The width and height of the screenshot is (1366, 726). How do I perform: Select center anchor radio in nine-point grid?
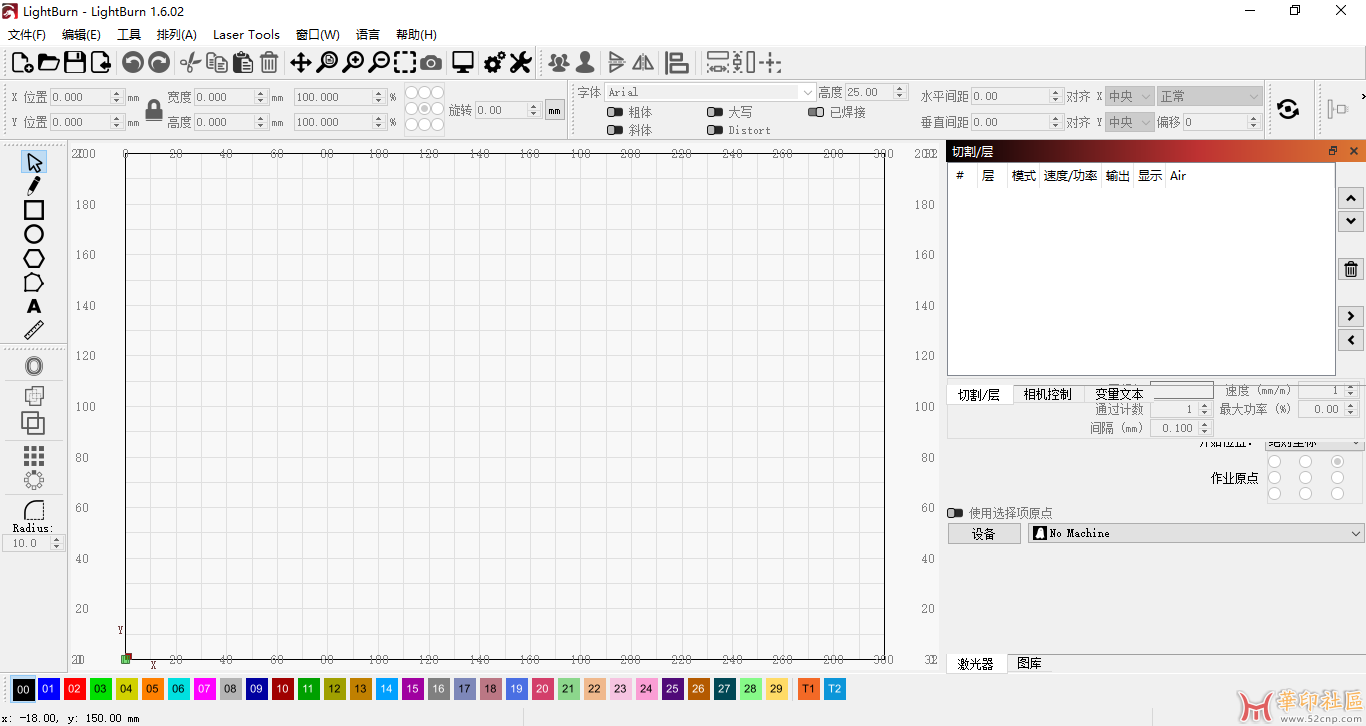pyautogui.click(x=425, y=108)
